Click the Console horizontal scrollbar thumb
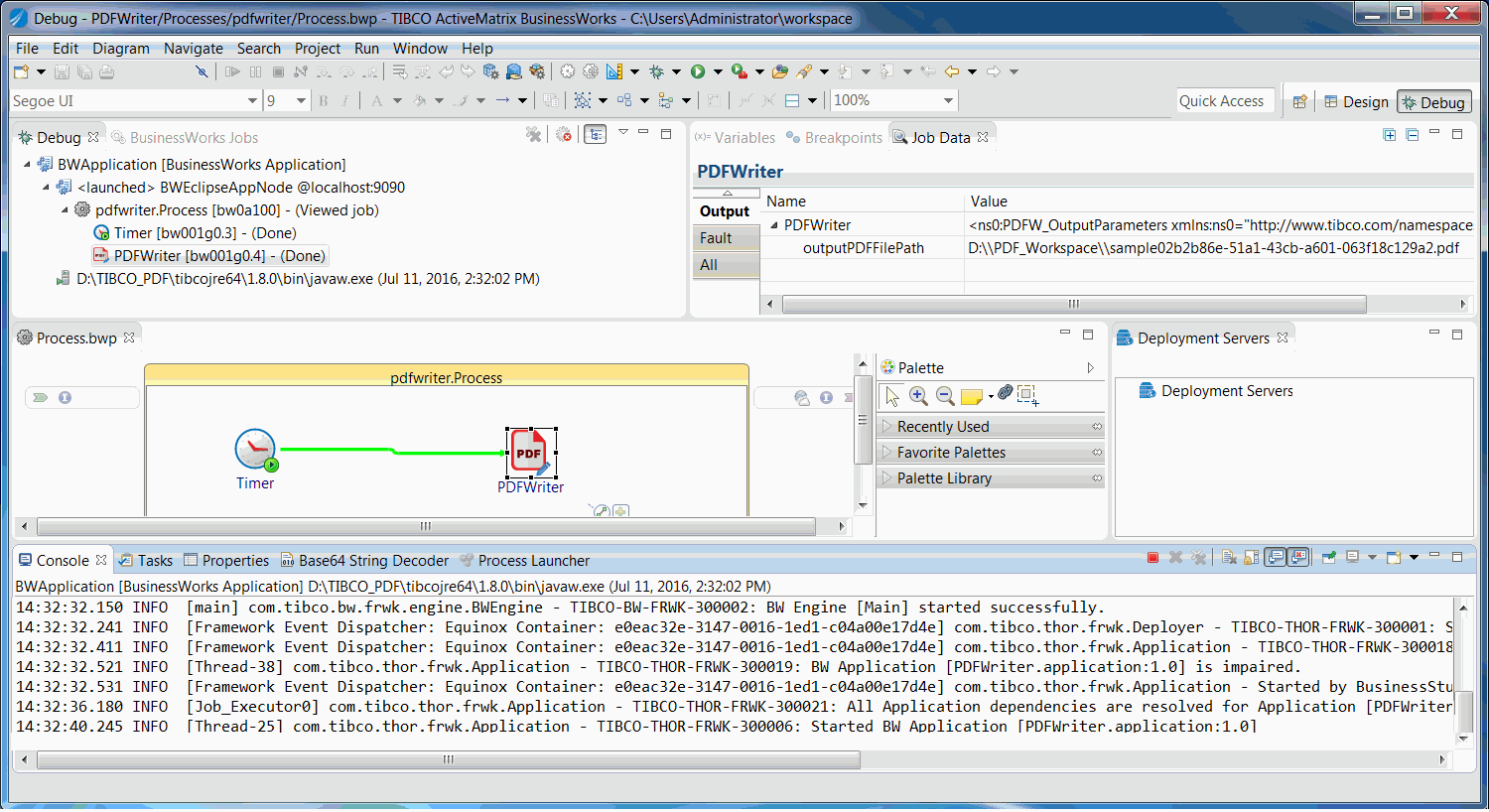Viewport: 1489px width, 812px height. tap(449, 760)
